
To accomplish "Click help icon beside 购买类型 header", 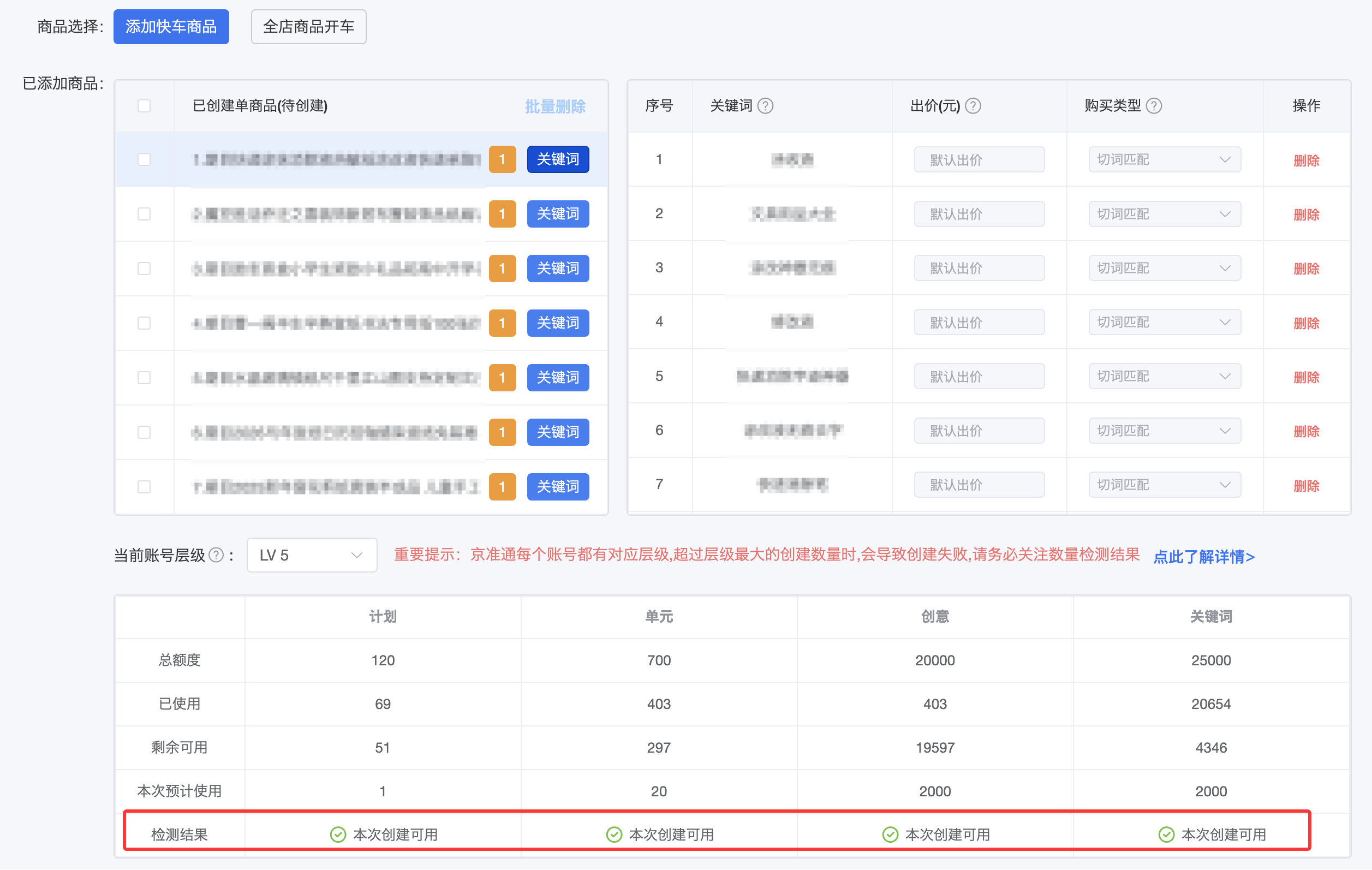I will pyautogui.click(x=1153, y=106).
